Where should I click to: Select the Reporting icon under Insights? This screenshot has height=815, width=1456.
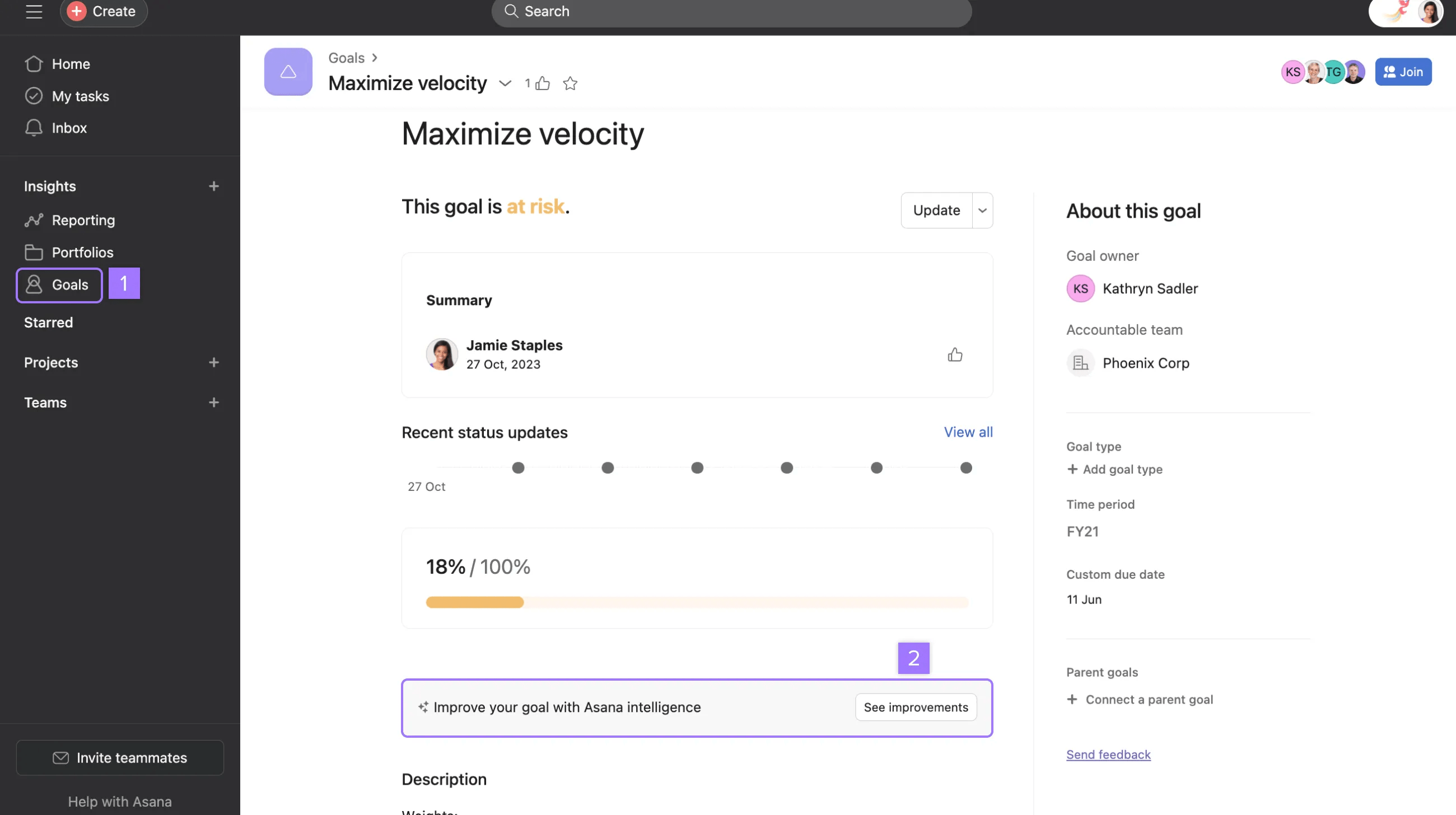coord(34,221)
